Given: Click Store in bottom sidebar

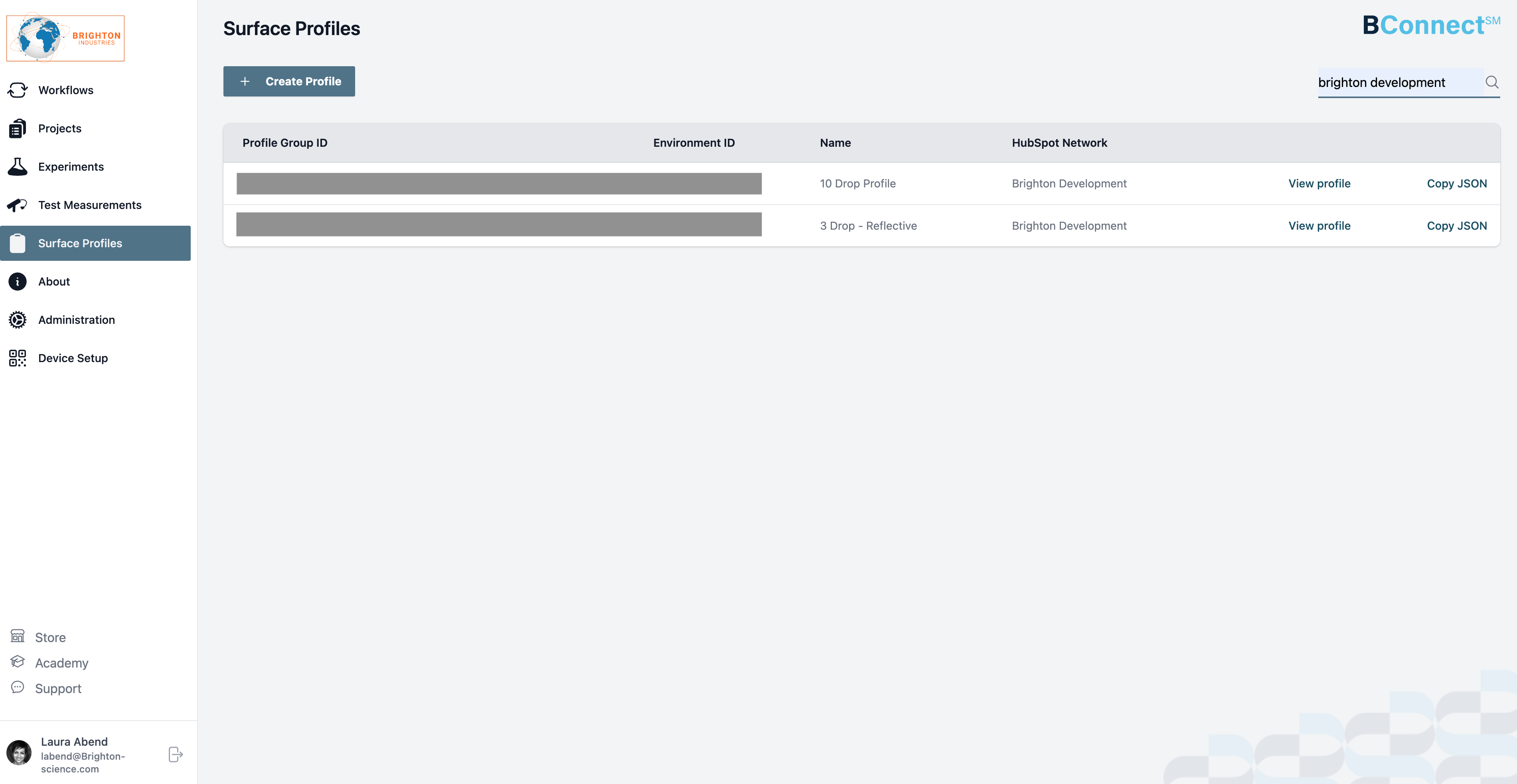Looking at the screenshot, I should click(x=49, y=636).
